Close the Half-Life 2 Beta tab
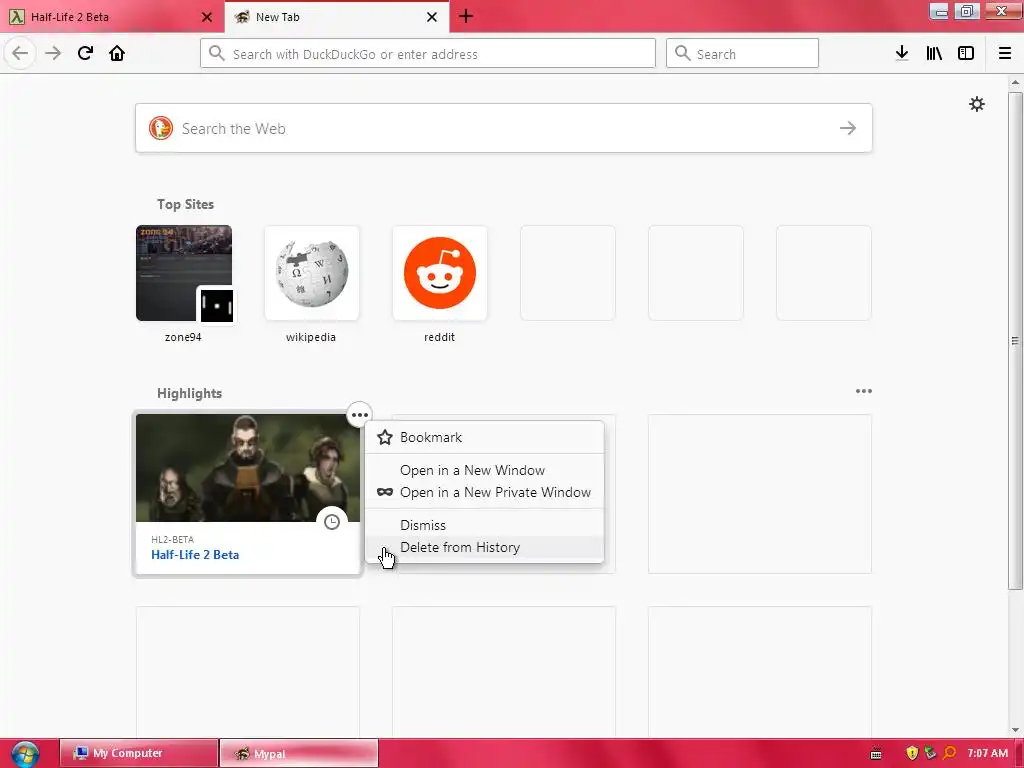Viewport: 1024px width, 768px height. (x=207, y=17)
